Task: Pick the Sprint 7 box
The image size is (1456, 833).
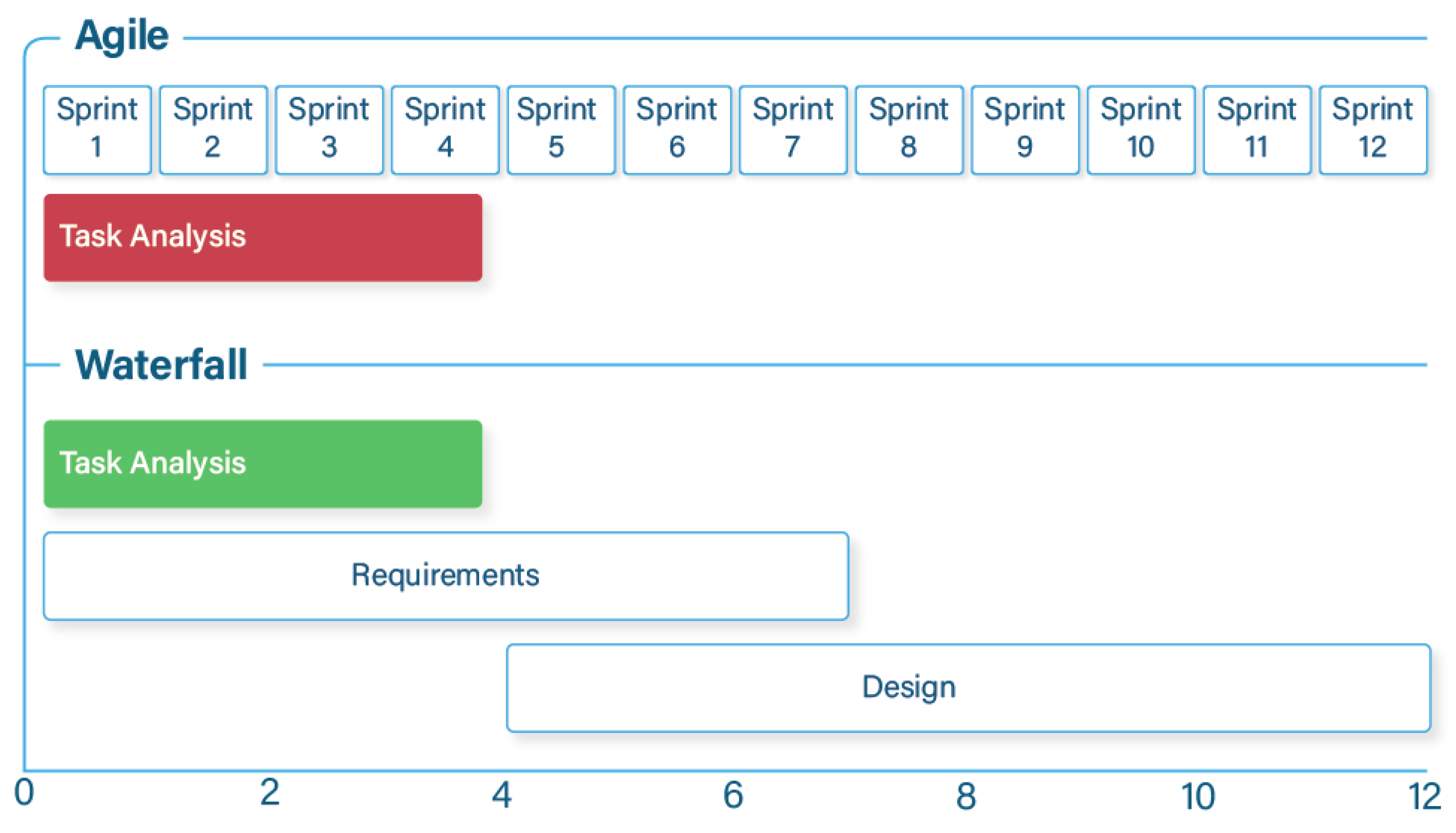Action: 794,130
